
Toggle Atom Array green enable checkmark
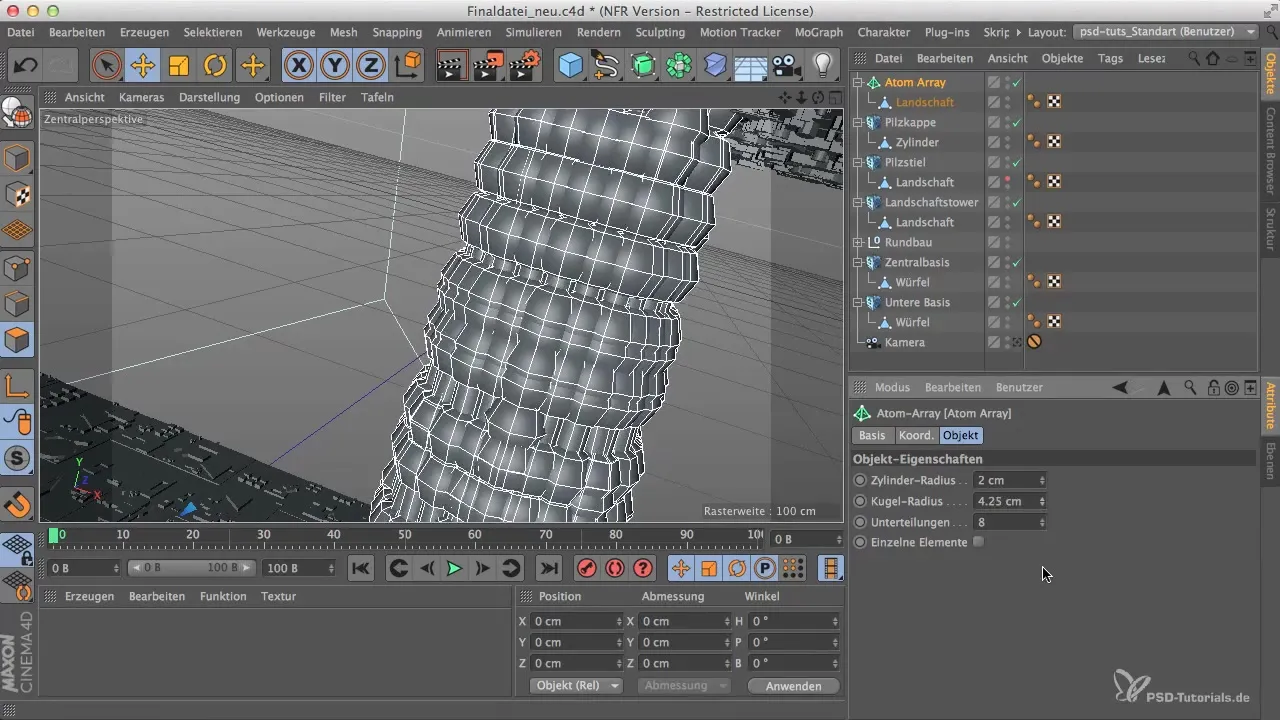coord(1016,82)
